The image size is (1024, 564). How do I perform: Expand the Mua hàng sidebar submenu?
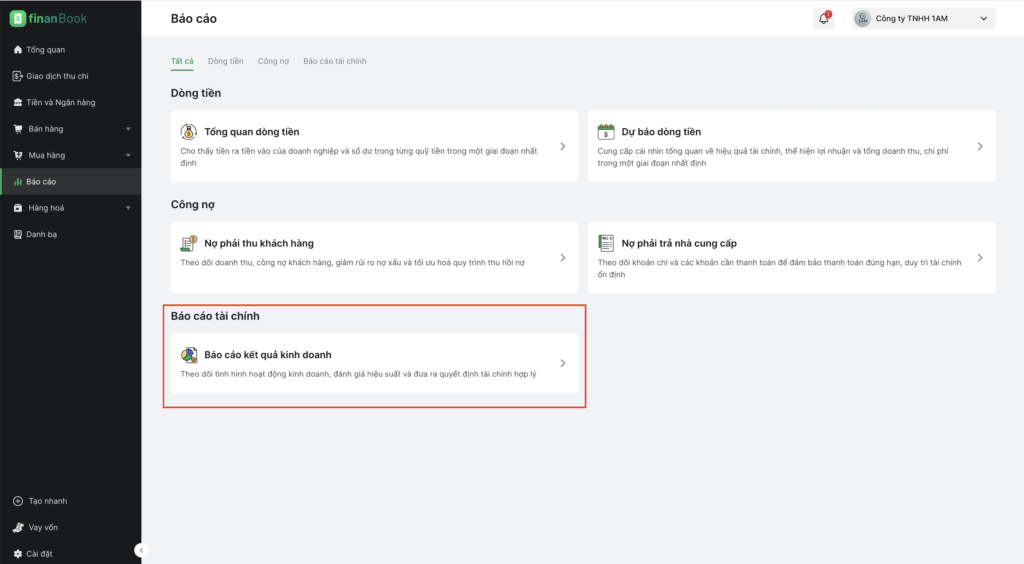coord(128,155)
